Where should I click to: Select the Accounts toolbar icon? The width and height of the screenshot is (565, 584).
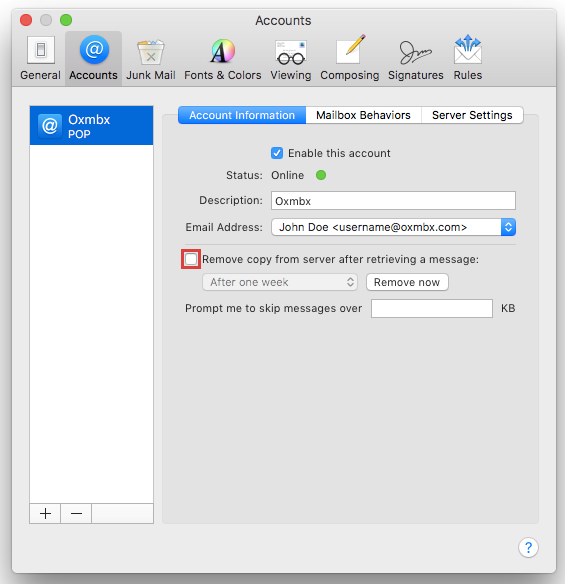pyautogui.click(x=93, y=58)
